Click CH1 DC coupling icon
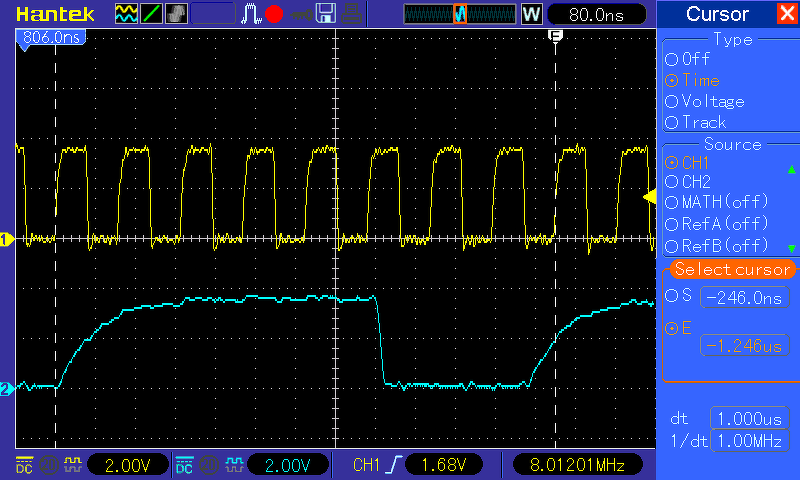The width and height of the screenshot is (800, 480). tap(24, 465)
